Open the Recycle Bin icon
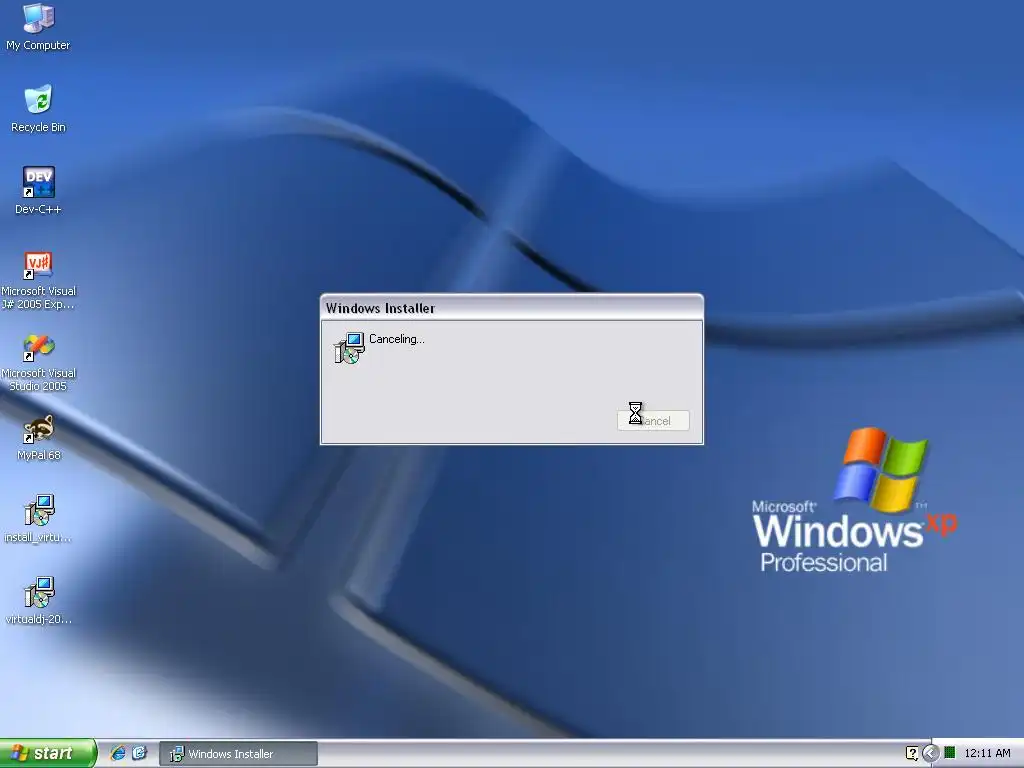The image size is (1024, 768). [x=38, y=108]
